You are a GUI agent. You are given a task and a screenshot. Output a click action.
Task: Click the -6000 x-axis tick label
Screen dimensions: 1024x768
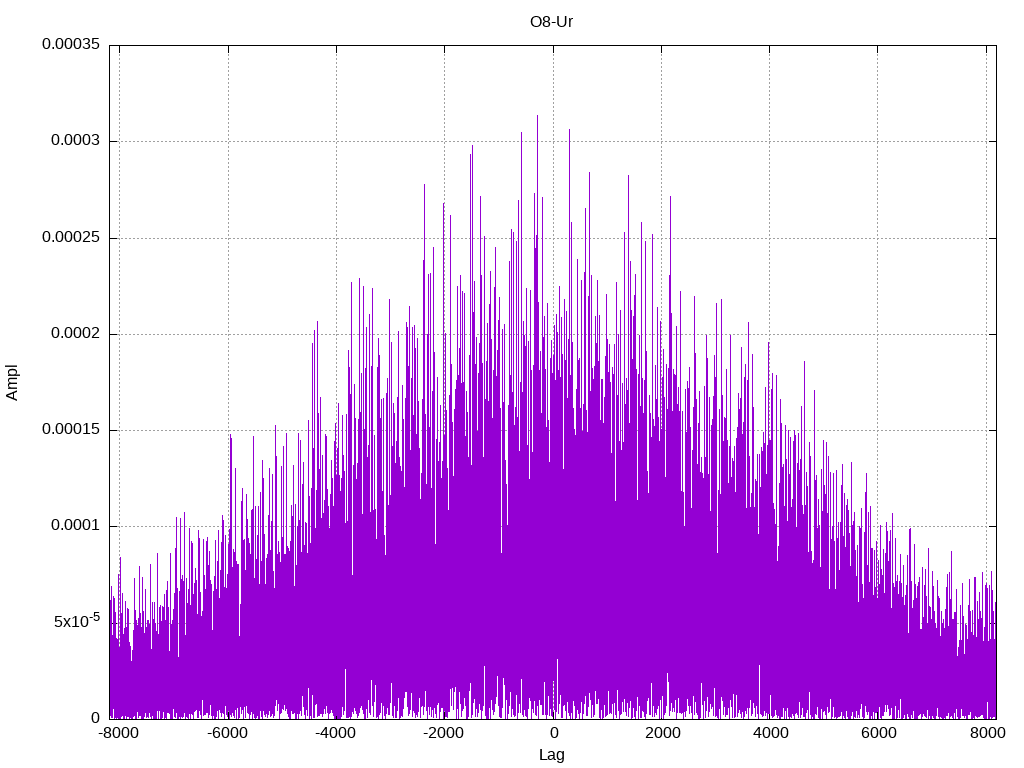(x=227, y=733)
